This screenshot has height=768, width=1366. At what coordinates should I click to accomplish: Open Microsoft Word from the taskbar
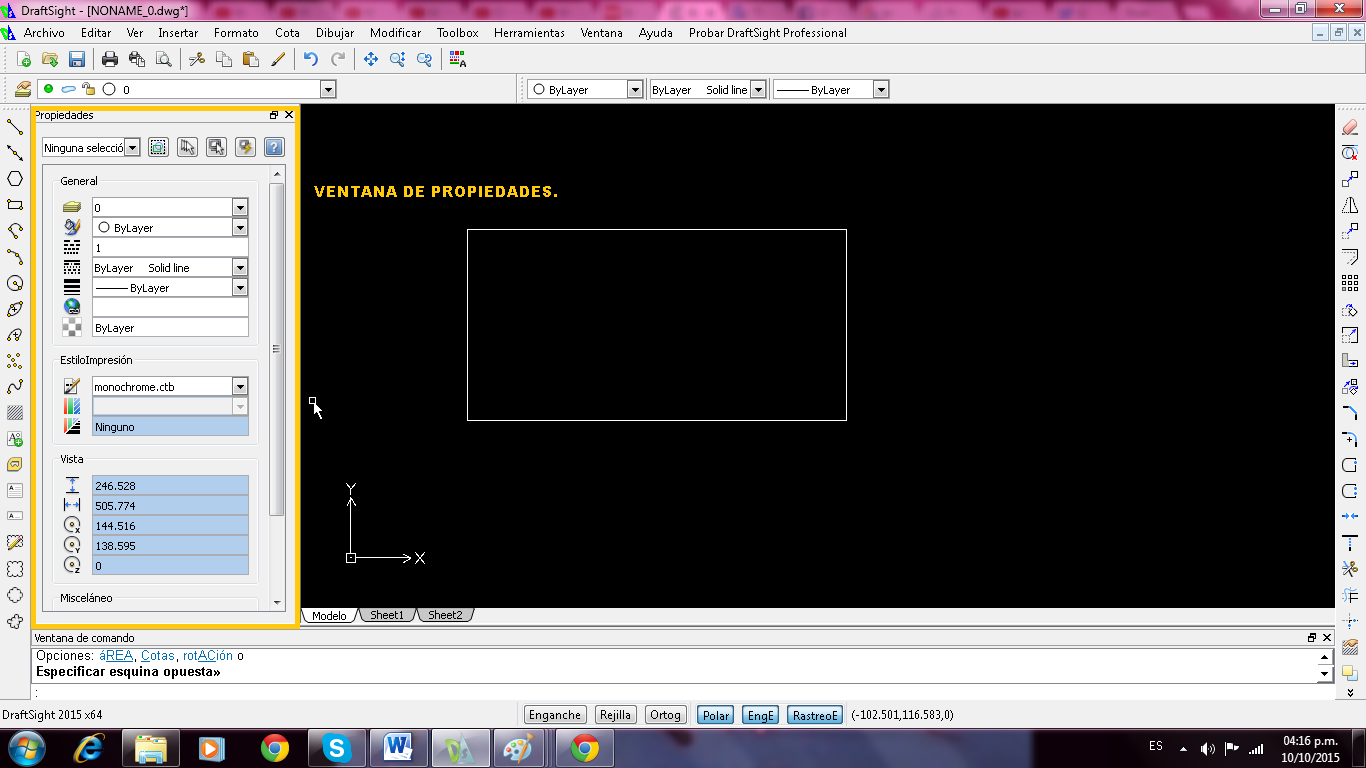[398, 747]
